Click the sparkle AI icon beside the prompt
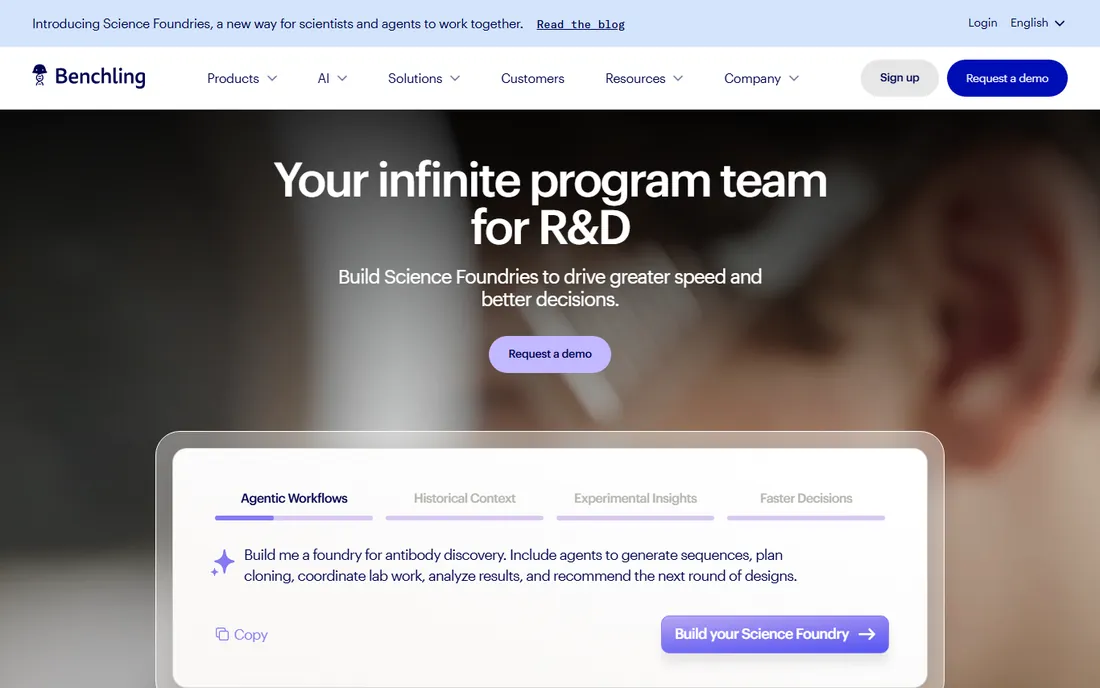This screenshot has height=688, width=1100. pyautogui.click(x=223, y=562)
